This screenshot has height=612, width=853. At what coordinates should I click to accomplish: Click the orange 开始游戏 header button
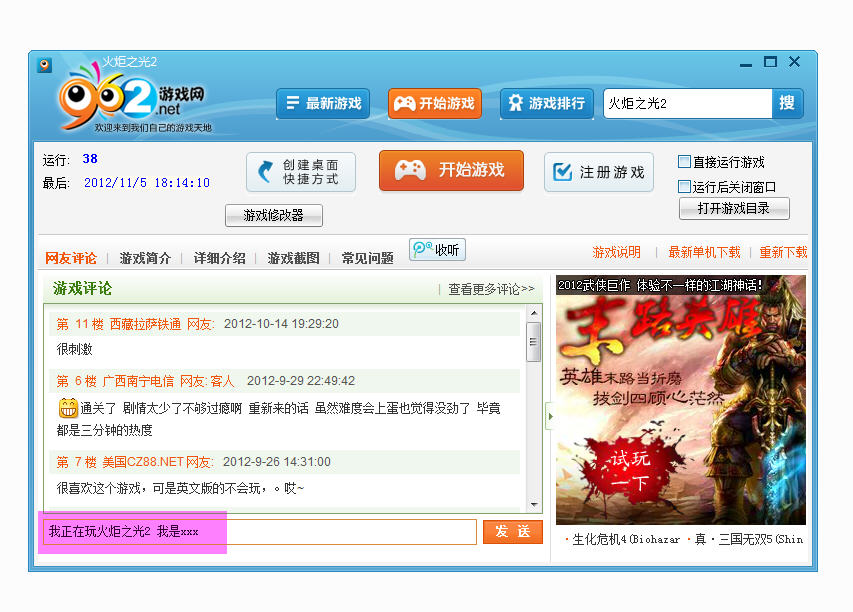tap(435, 103)
